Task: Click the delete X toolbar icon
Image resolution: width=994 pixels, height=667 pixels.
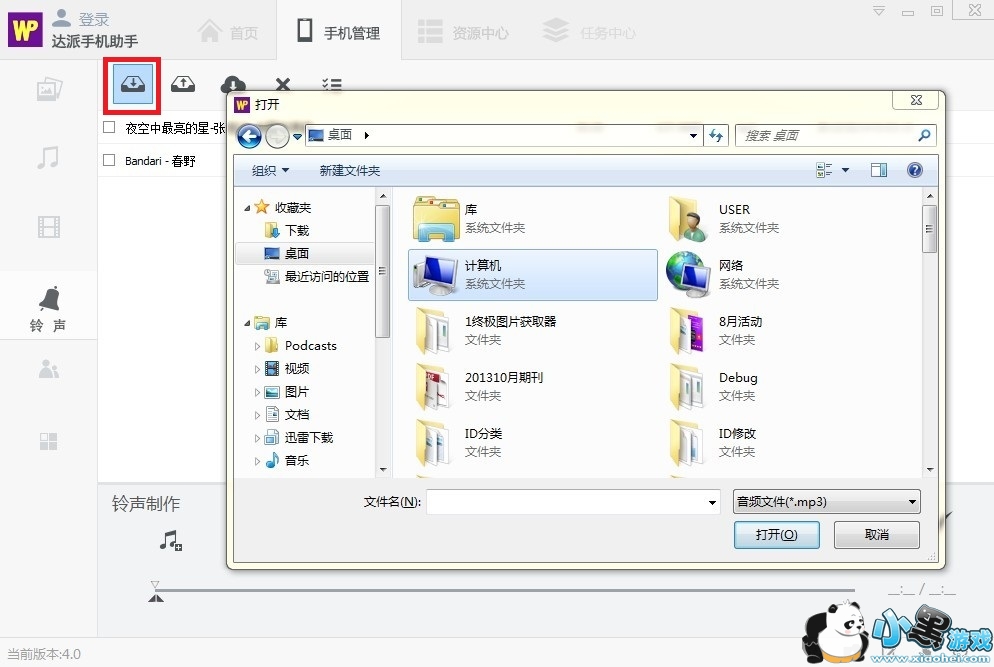Action: (x=283, y=84)
